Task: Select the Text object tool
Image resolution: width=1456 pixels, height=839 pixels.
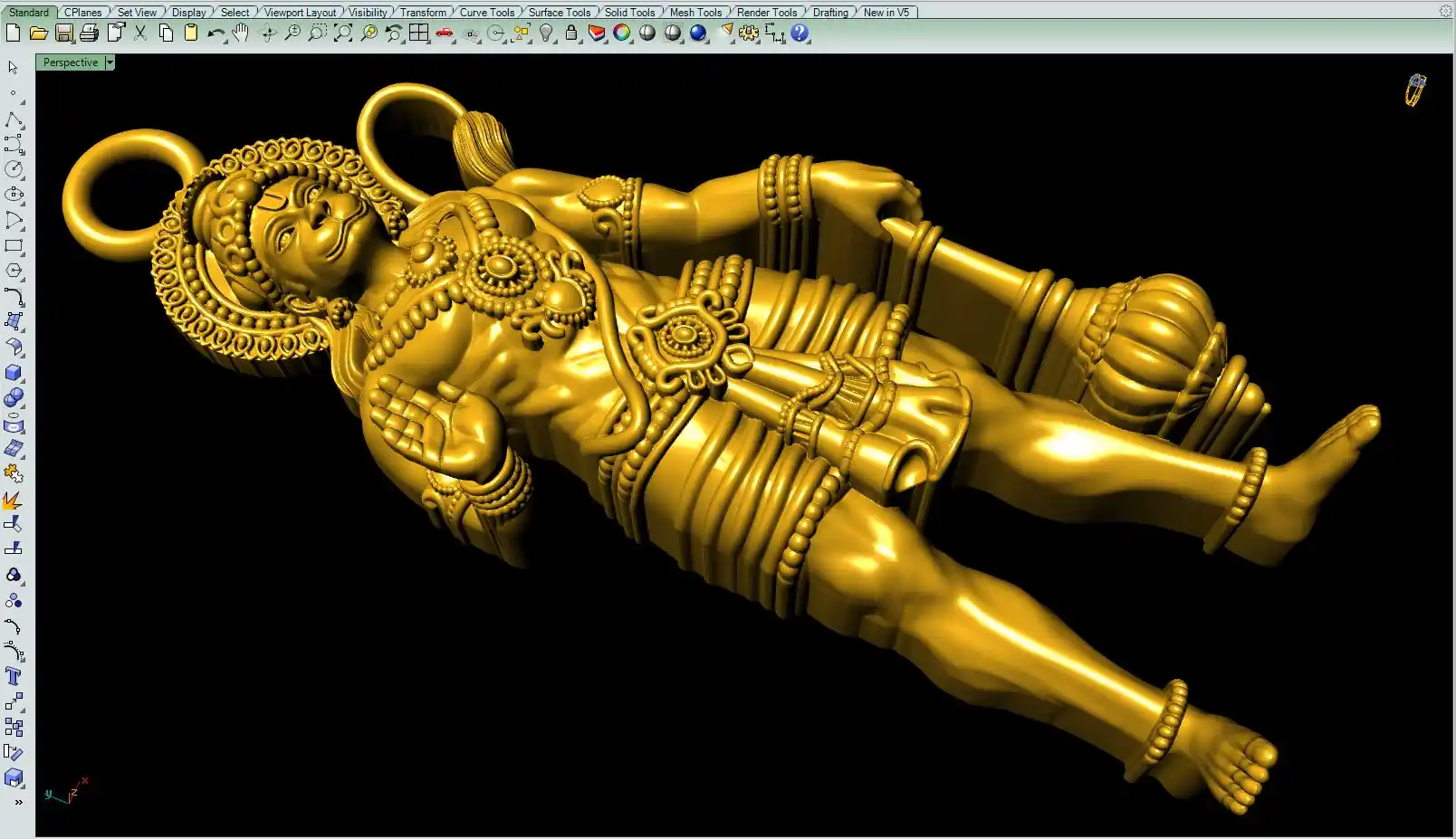Action: coord(13,676)
